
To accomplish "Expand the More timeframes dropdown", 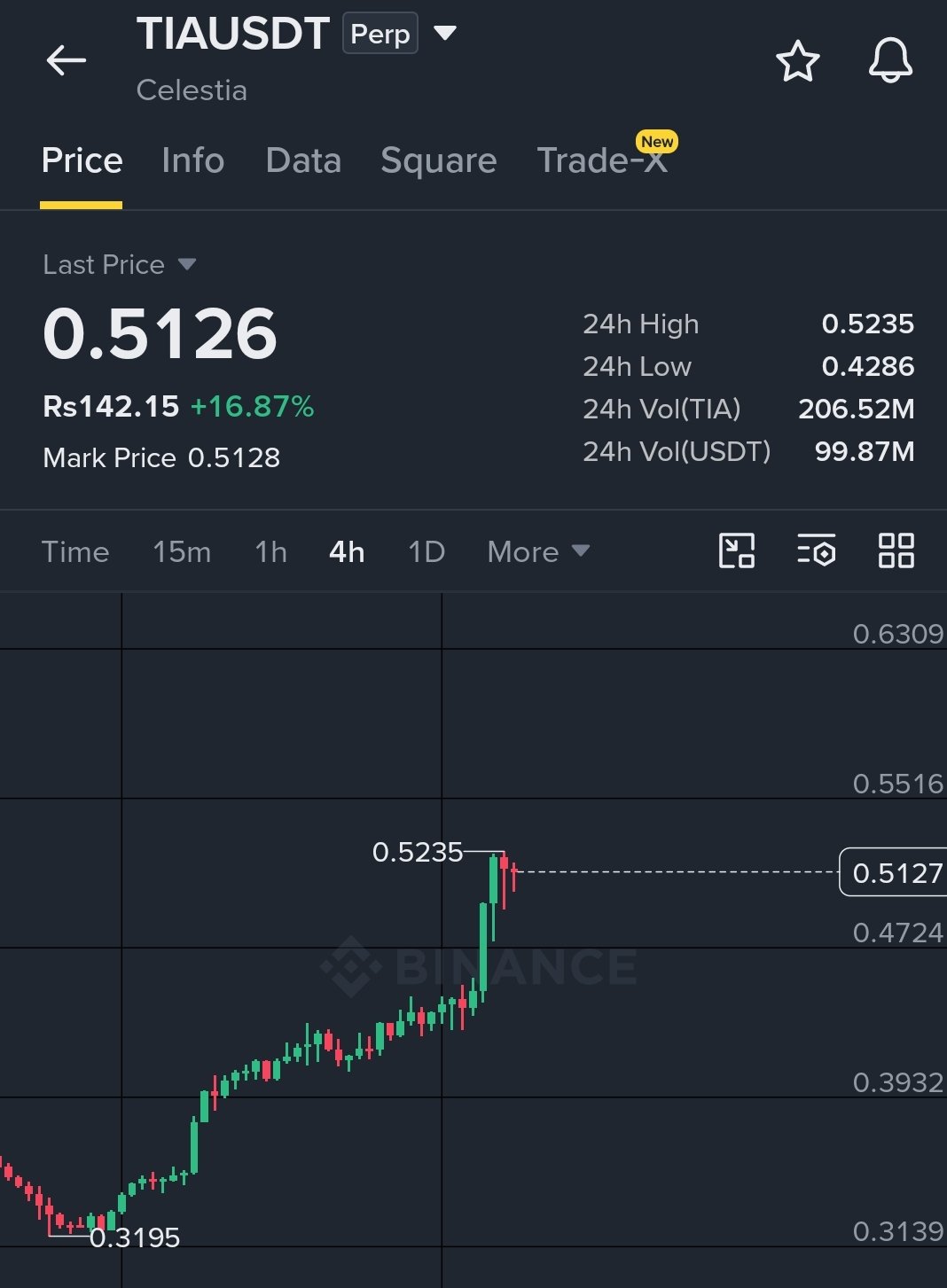I will point(538,551).
